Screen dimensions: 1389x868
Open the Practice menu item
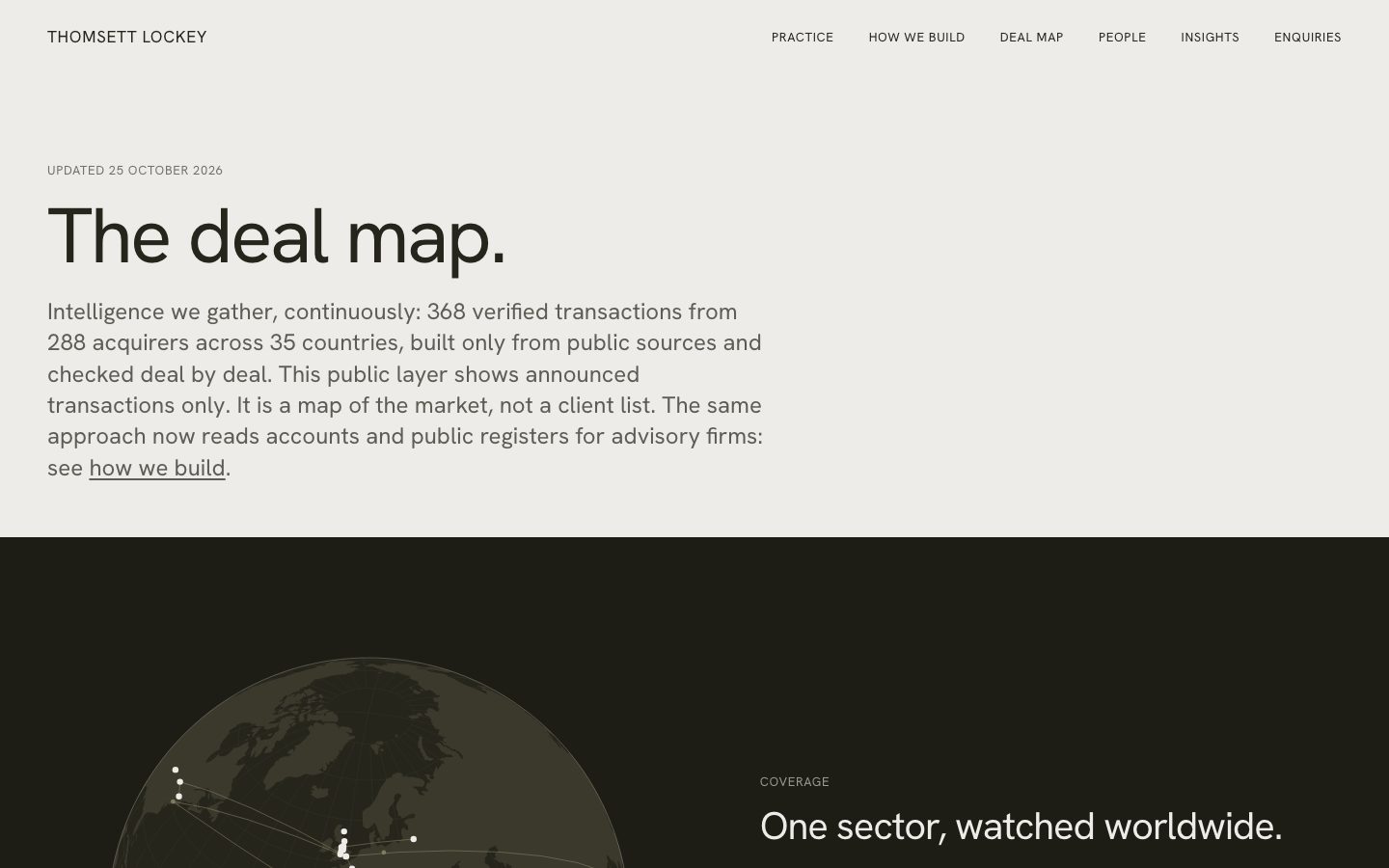click(x=803, y=38)
